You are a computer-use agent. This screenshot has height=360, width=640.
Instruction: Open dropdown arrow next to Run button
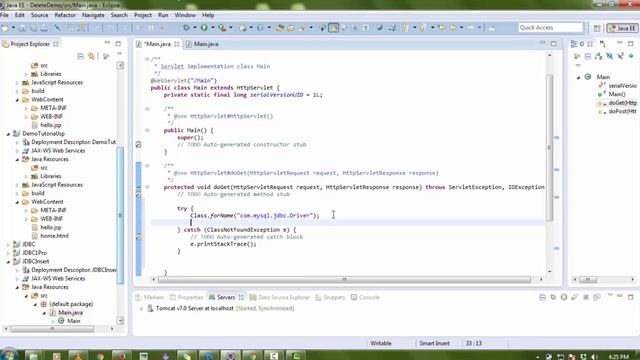click(x=212, y=28)
